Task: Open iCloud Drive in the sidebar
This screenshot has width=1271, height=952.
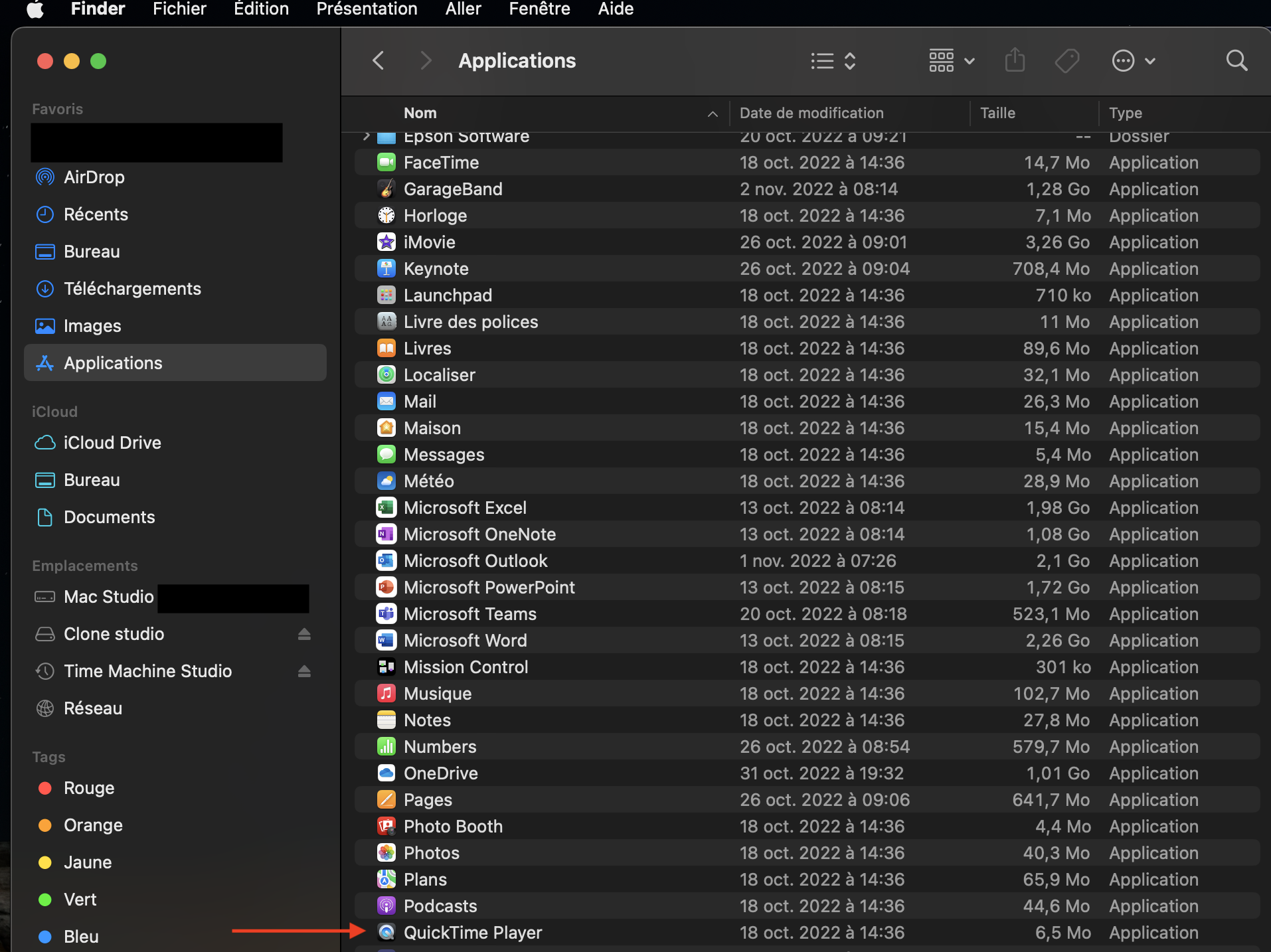Action: tap(175, 443)
